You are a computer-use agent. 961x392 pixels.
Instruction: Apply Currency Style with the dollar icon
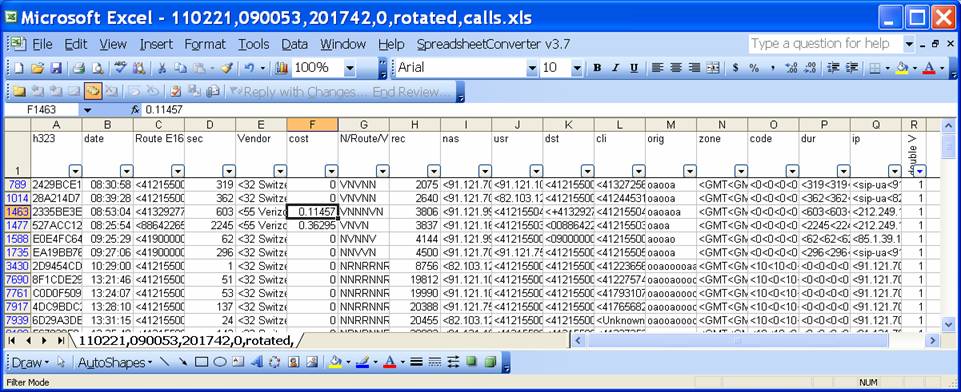(735, 68)
